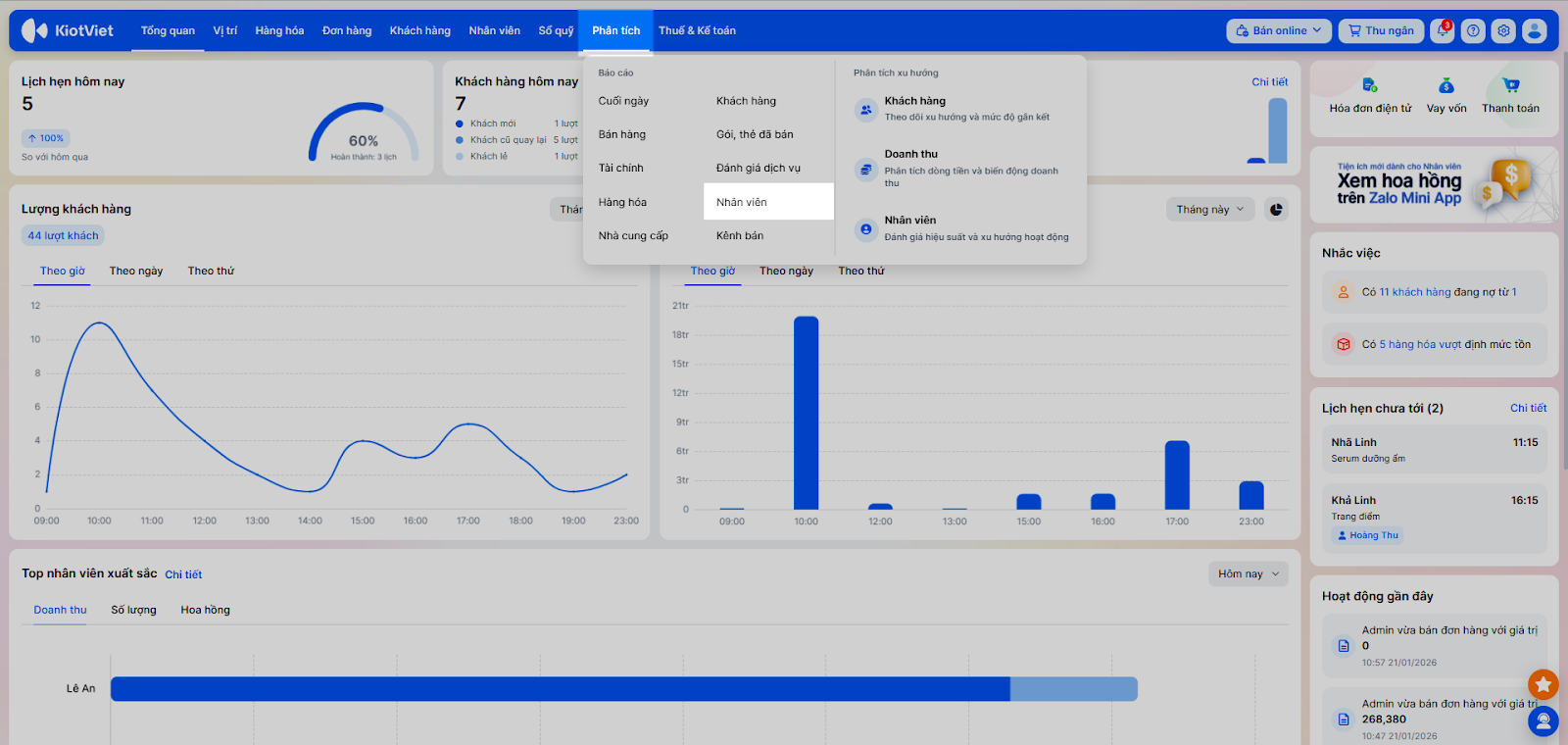
Task: Click the user account avatar icon
Action: 1535,30
